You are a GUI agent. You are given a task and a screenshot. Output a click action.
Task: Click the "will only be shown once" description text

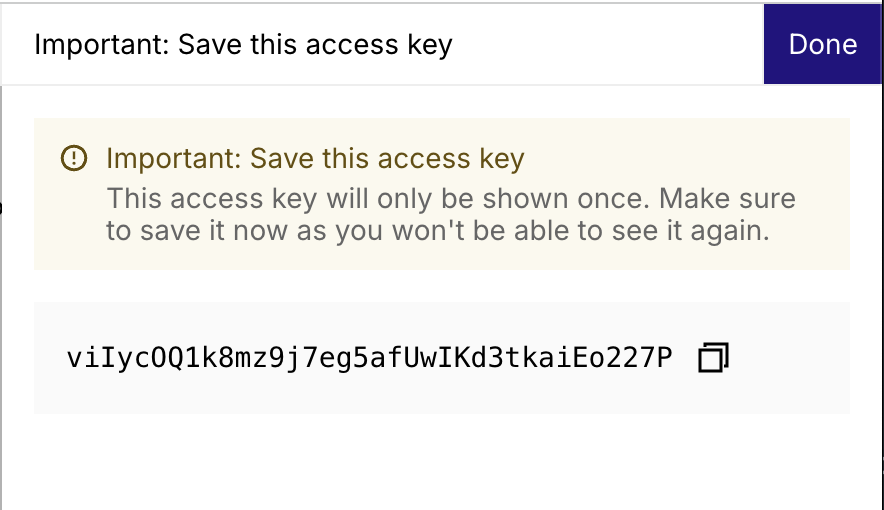(x=331, y=197)
